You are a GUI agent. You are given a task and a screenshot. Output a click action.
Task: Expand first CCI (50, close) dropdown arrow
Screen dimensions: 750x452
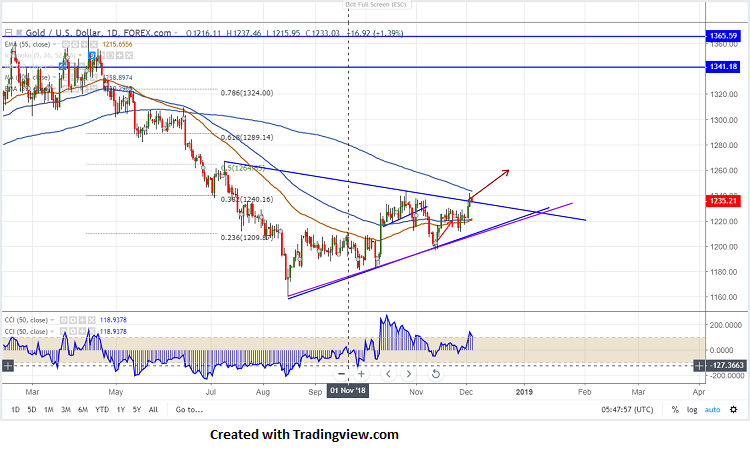point(52,320)
